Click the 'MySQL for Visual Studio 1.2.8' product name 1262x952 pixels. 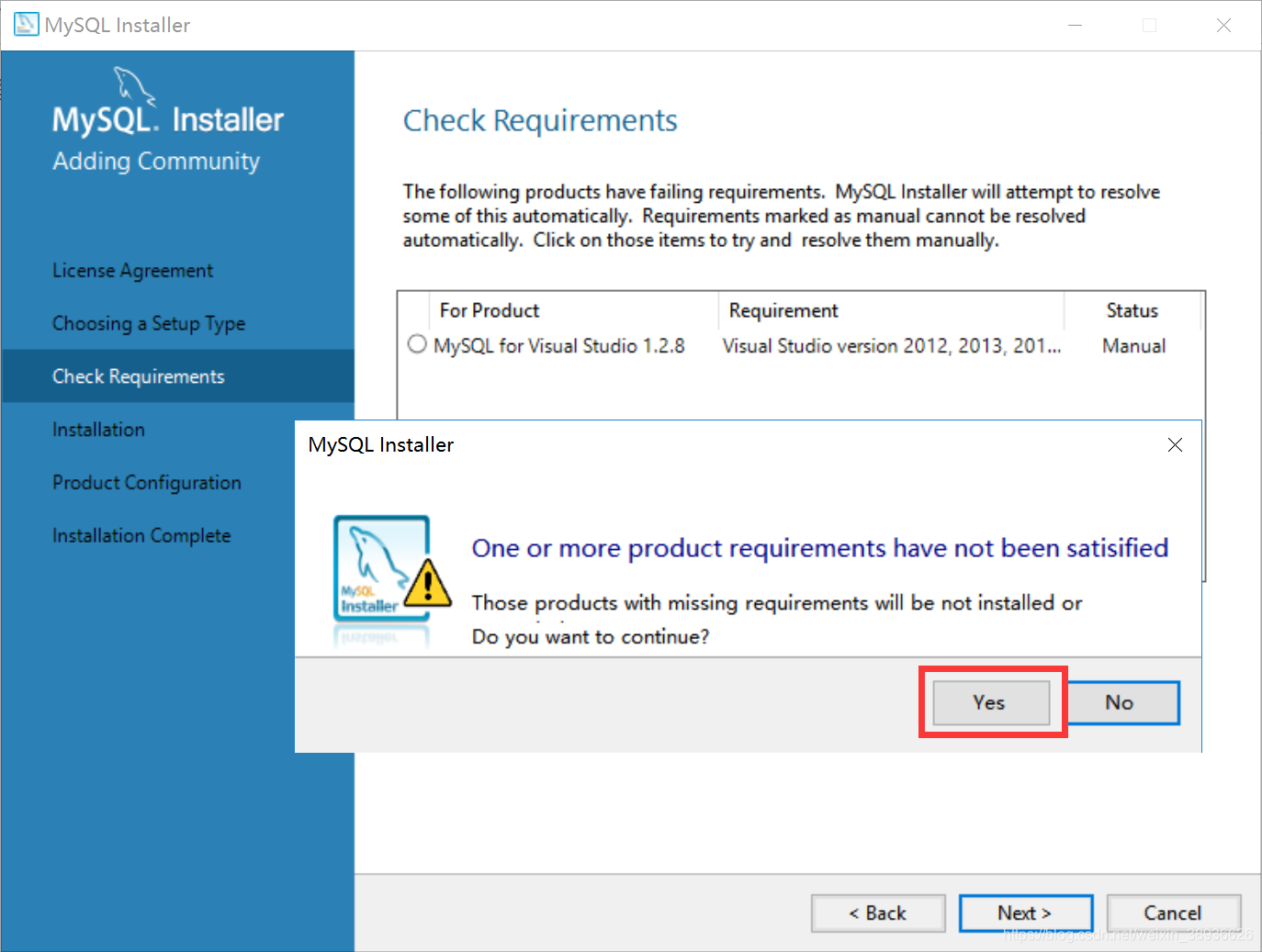[559, 346]
